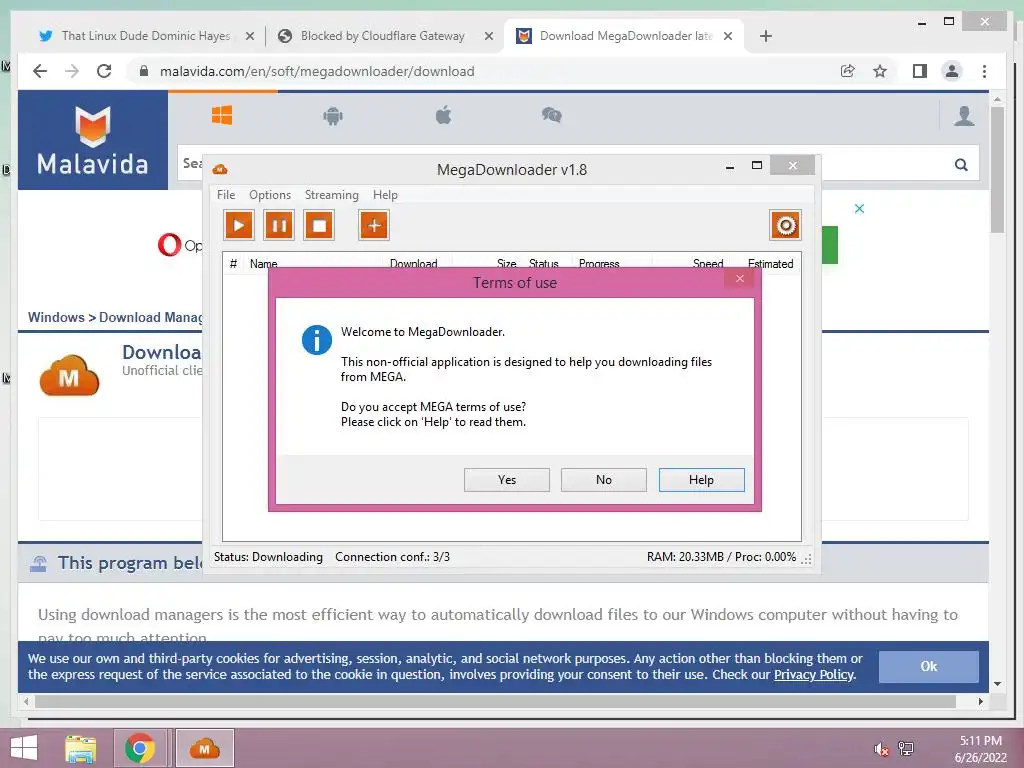Screen dimensions: 1024x768
Task: Click the Help button in Terms dialog
Action: coord(701,480)
